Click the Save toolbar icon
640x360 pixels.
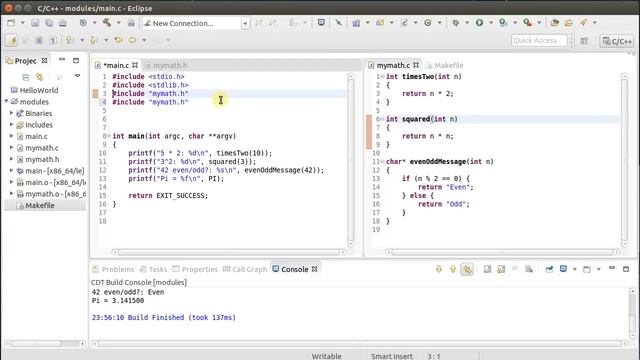(x=35, y=23)
